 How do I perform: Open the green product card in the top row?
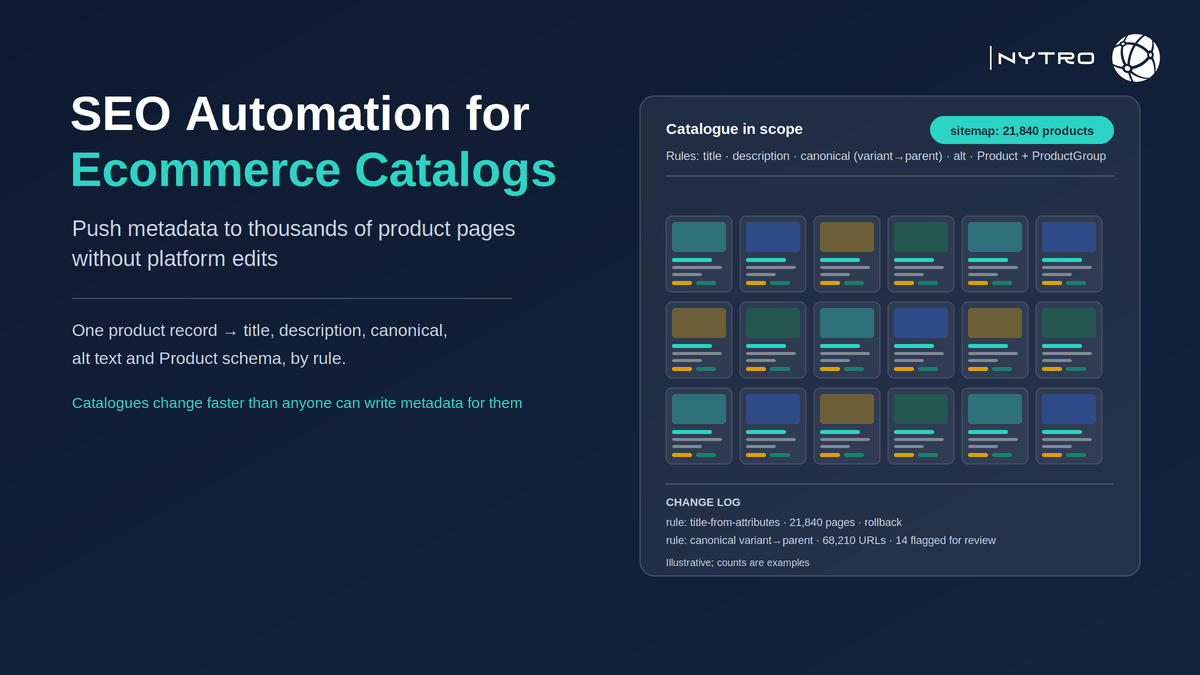(921, 254)
